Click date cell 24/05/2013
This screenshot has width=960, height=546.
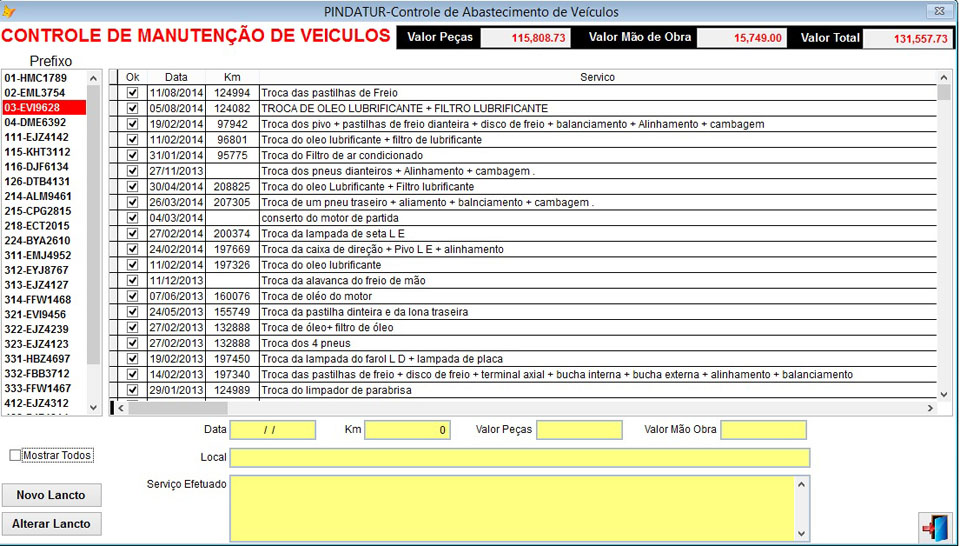176,312
